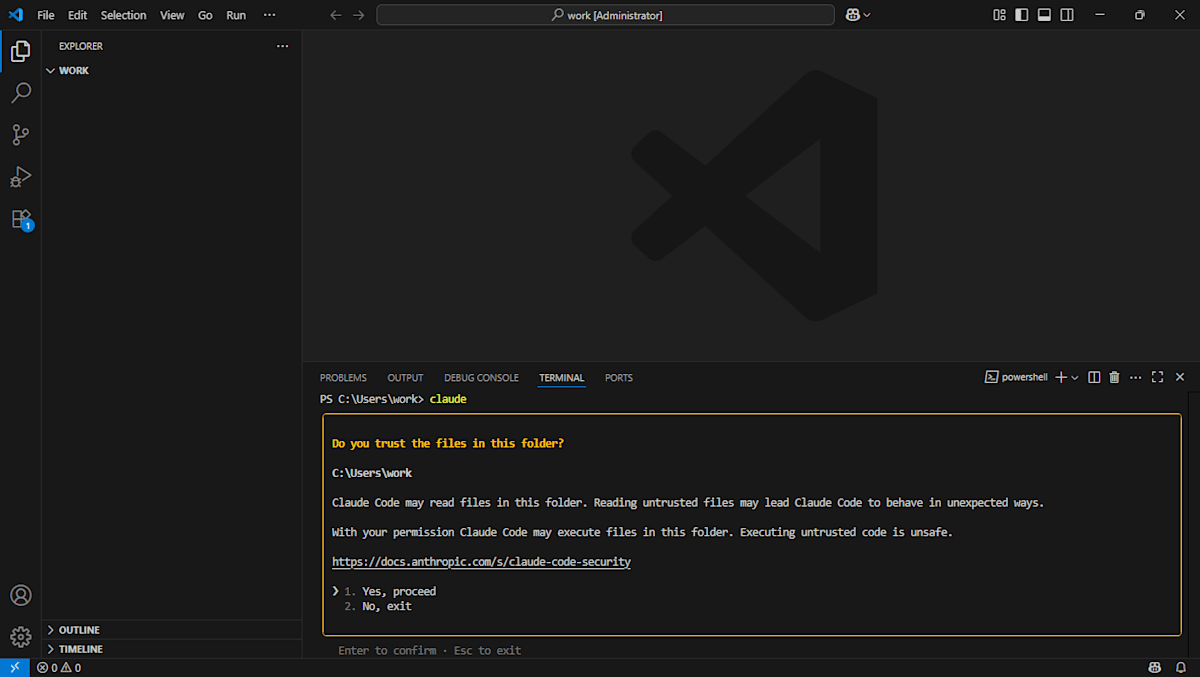
Task: Open the Copilot chat icon in title bar
Action: [x=853, y=15]
